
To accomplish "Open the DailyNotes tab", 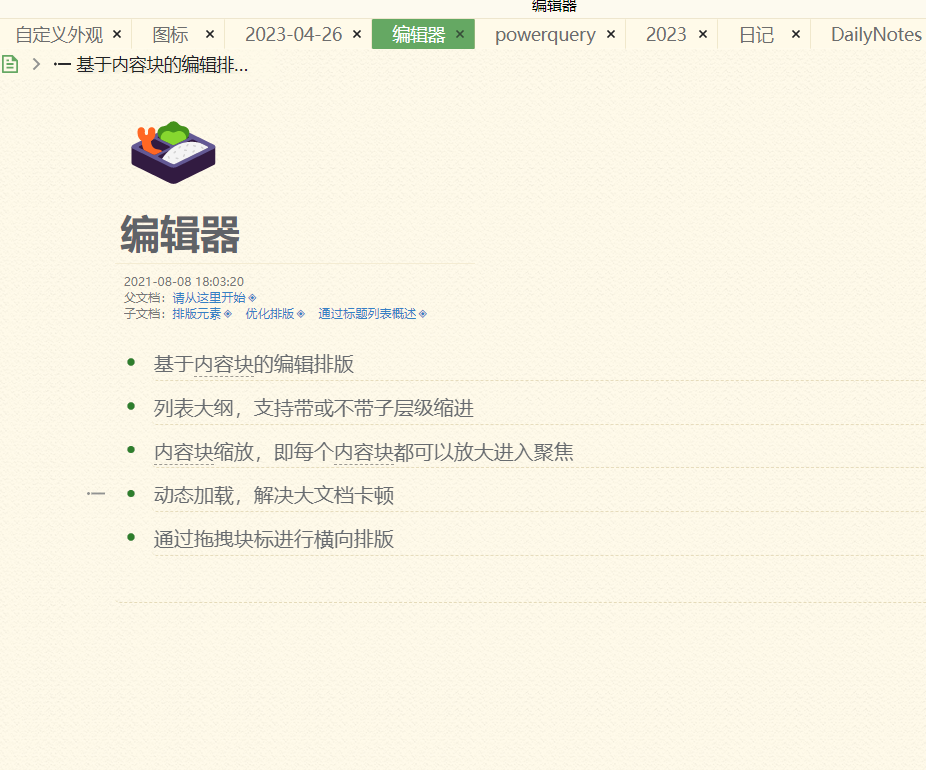I will point(875,34).
